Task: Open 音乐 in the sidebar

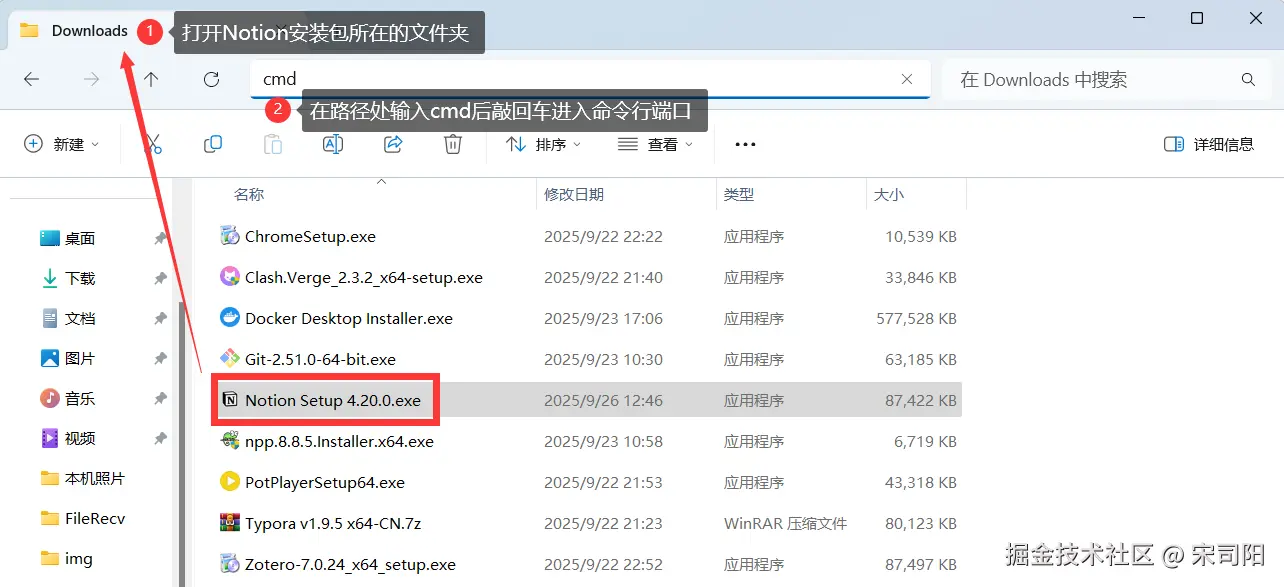Action: (80, 398)
